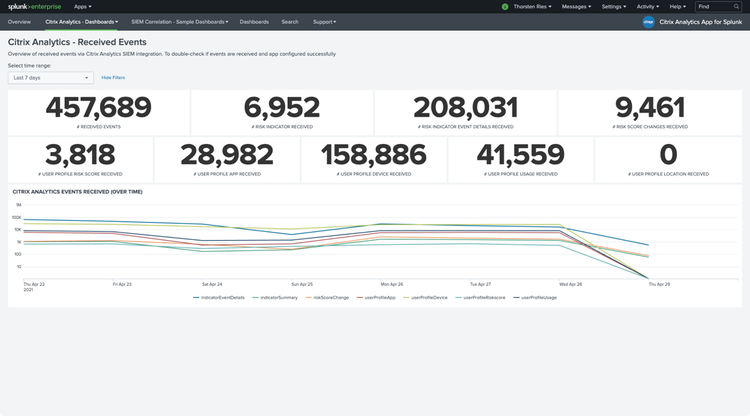Image resolution: width=750 pixels, height=416 pixels.
Task: Click the 100K y-axis label
Action: [x=17, y=218]
